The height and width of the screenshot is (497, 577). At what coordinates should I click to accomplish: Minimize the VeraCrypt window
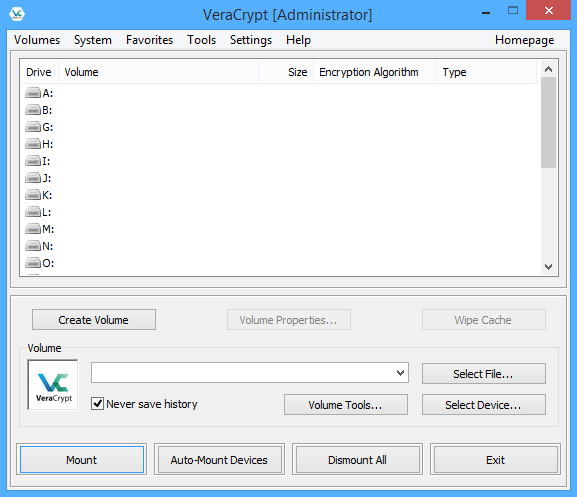pyautogui.click(x=486, y=12)
